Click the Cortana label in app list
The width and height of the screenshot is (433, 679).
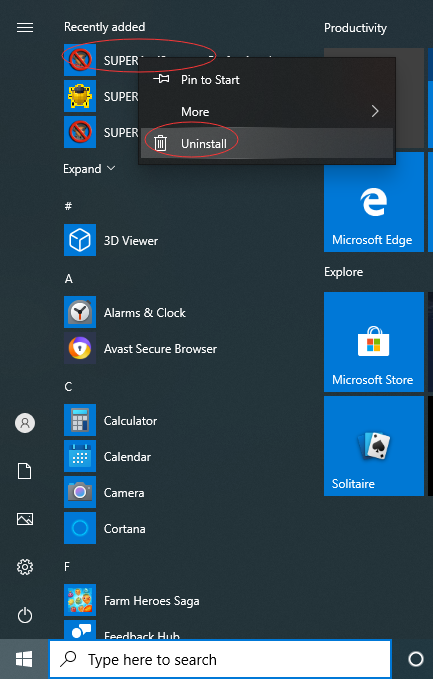[125, 528]
